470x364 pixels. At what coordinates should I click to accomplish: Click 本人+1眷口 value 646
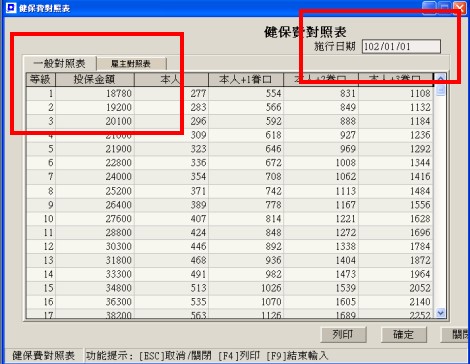(x=246, y=149)
